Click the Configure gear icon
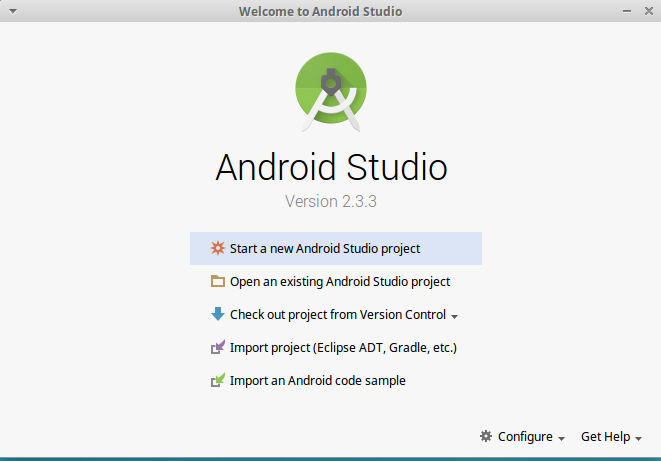Viewport: 661px width, 461px height. click(x=486, y=436)
